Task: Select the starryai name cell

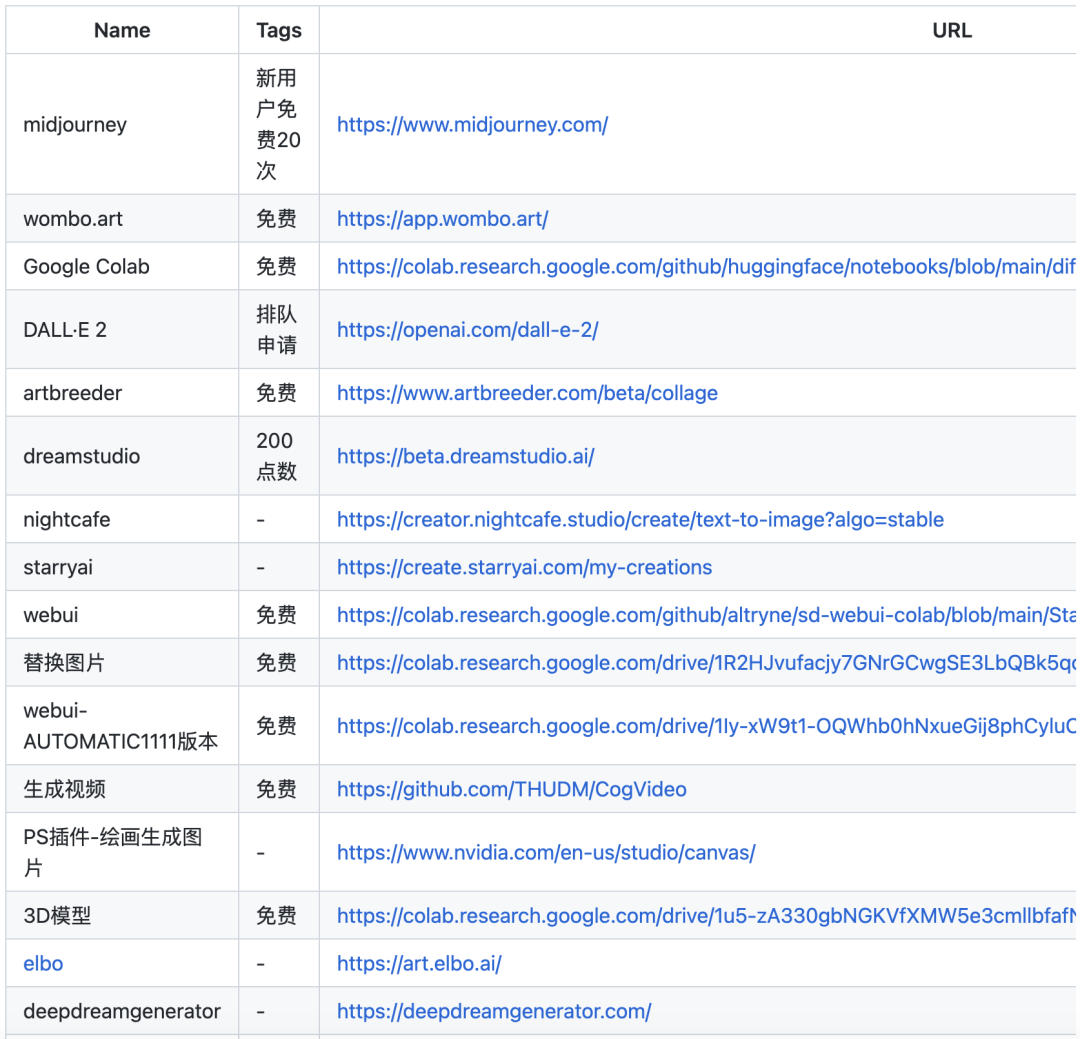Action: point(123,567)
